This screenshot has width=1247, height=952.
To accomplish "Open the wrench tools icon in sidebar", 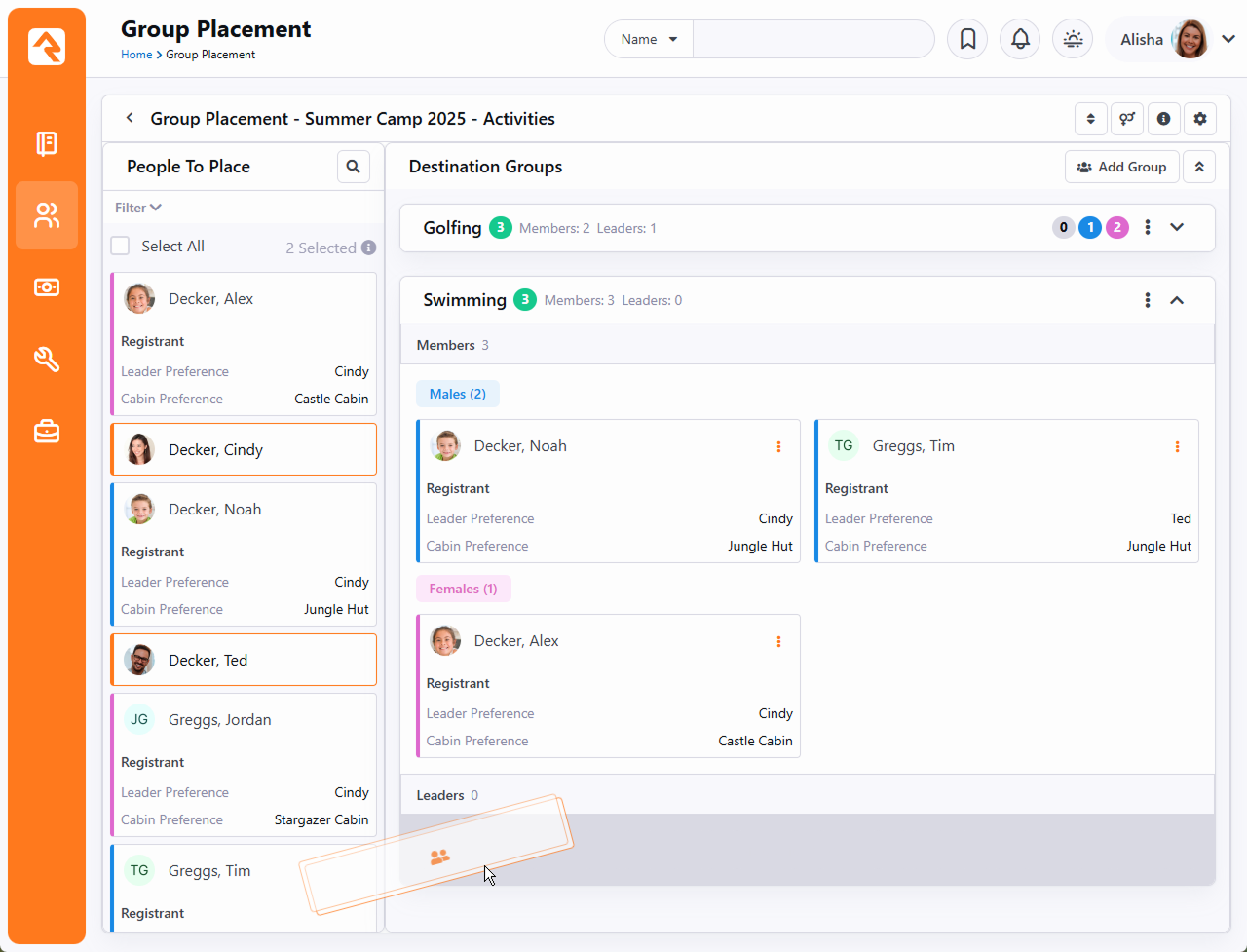I will tap(47, 359).
